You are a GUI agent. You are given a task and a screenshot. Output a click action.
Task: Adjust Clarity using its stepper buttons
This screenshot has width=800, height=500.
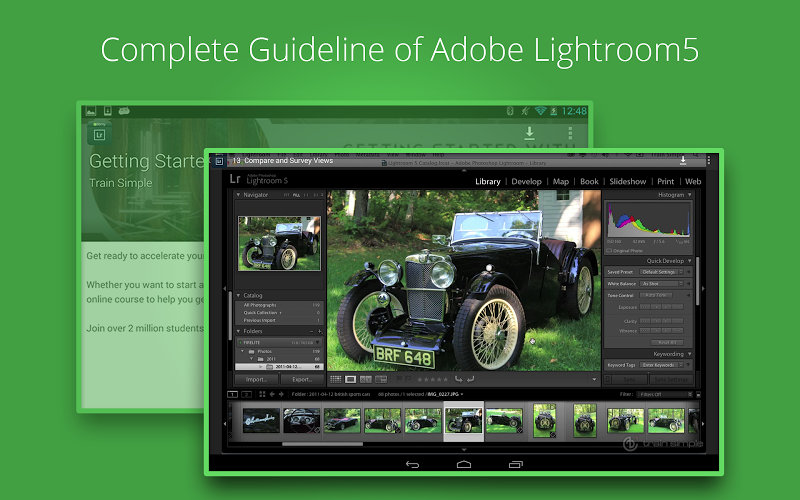(x=662, y=321)
